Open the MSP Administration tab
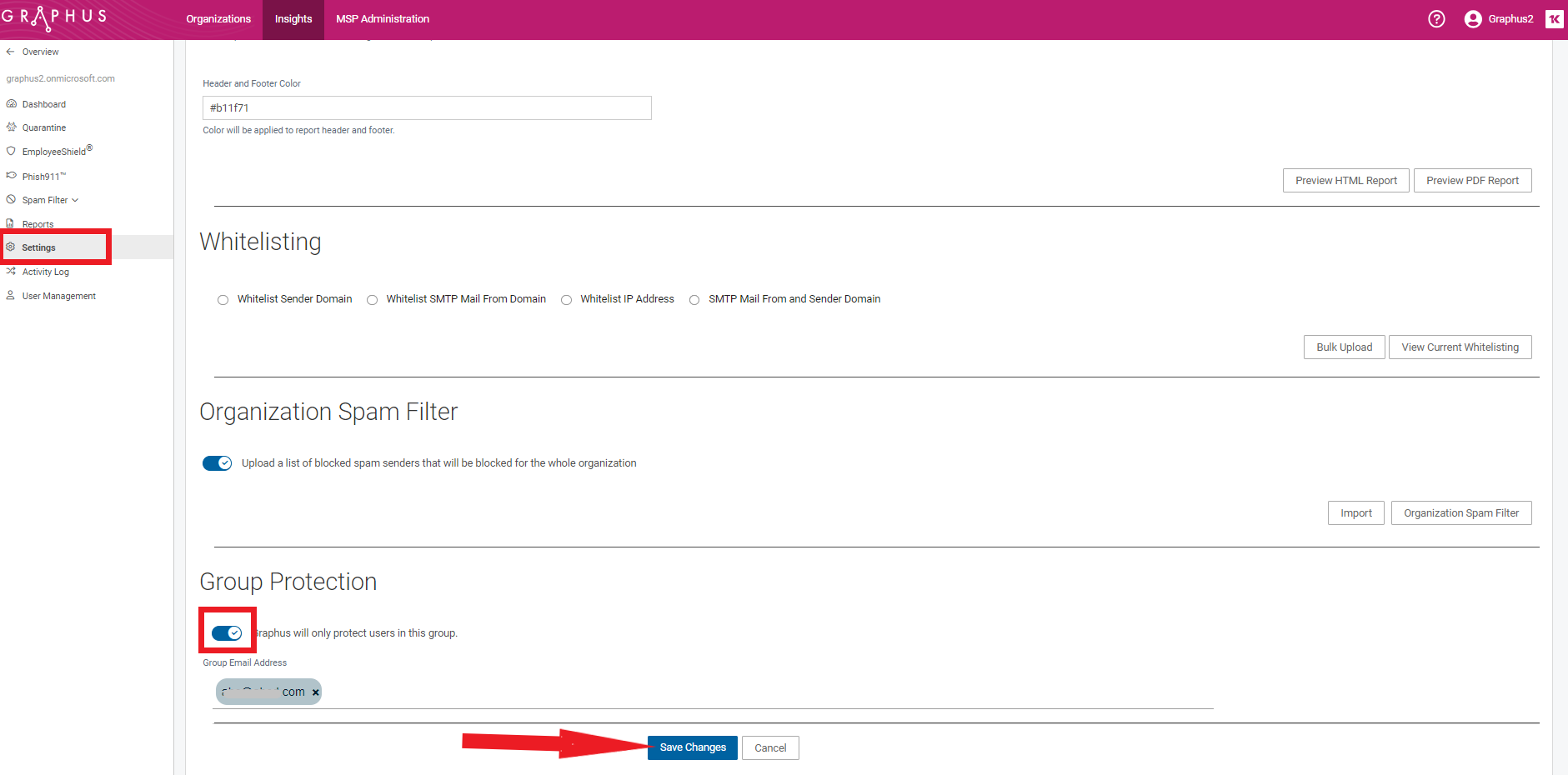 [x=383, y=19]
